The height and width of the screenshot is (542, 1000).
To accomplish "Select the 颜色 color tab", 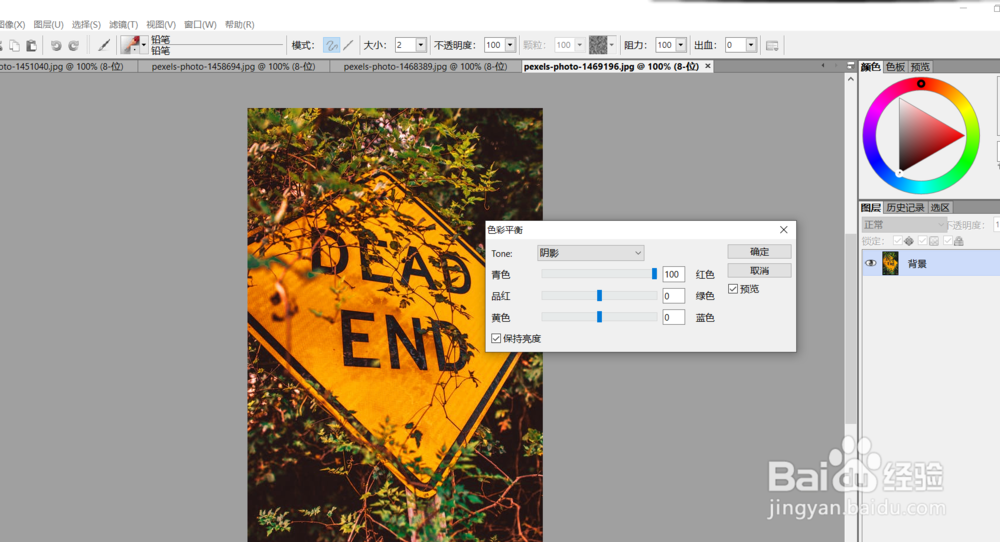I will point(871,67).
